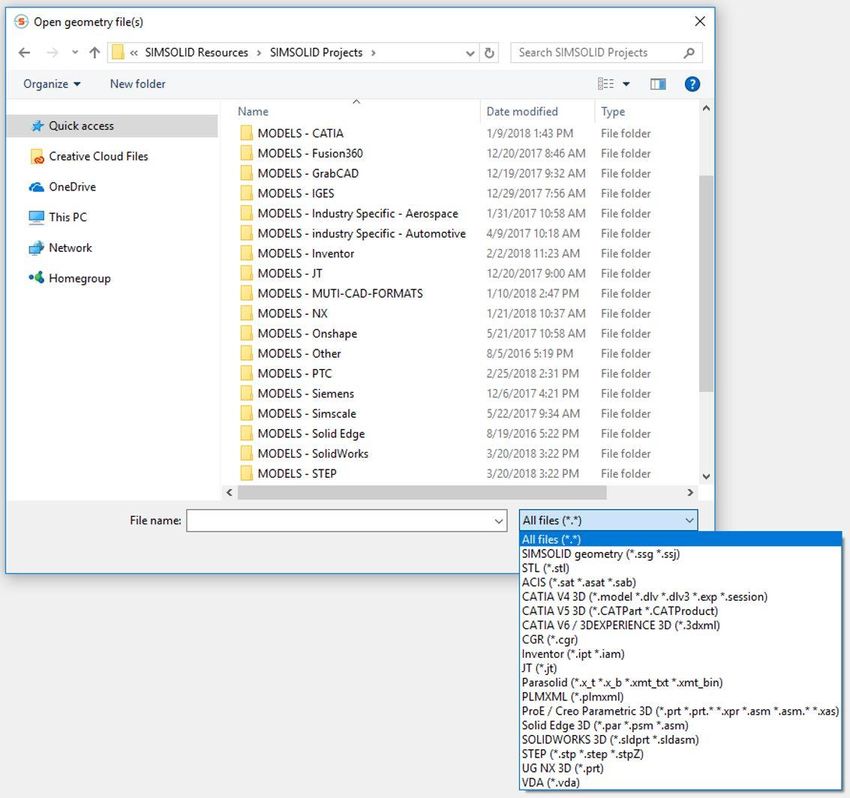Image resolution: width=850 pixels, height=798 pixels.
Task: Expand the address bar path dropdown
Action: [470, 53]
